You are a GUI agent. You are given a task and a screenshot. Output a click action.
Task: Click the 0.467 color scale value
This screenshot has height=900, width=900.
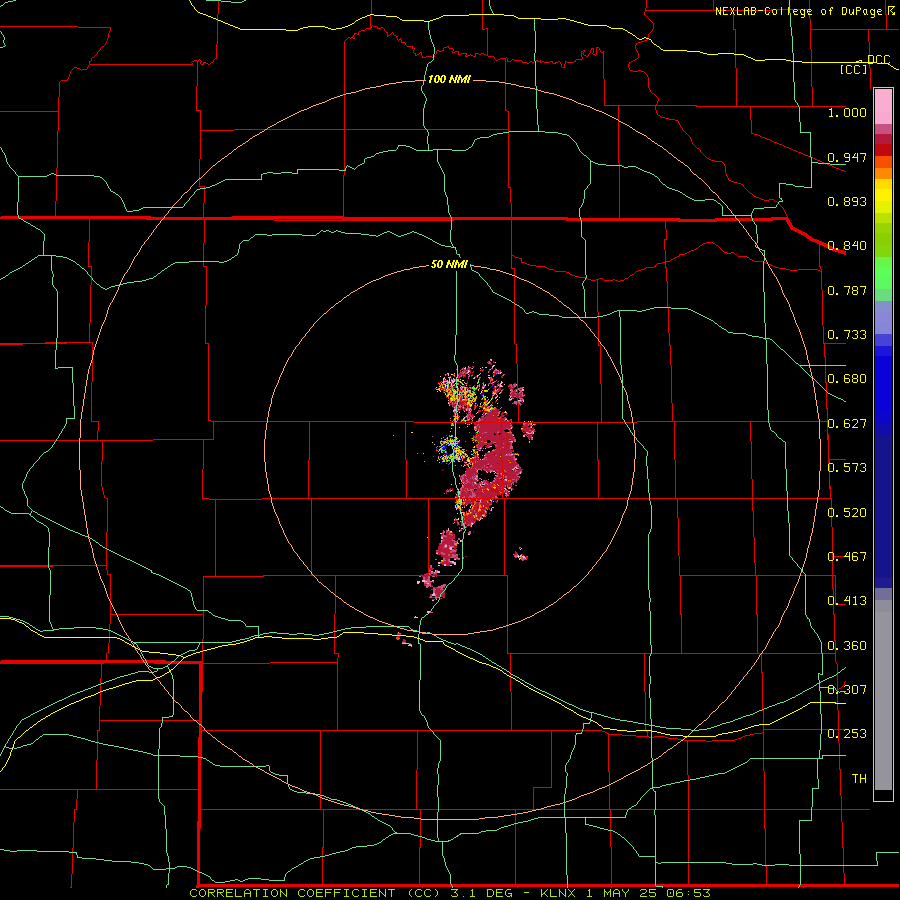[847, 557]
